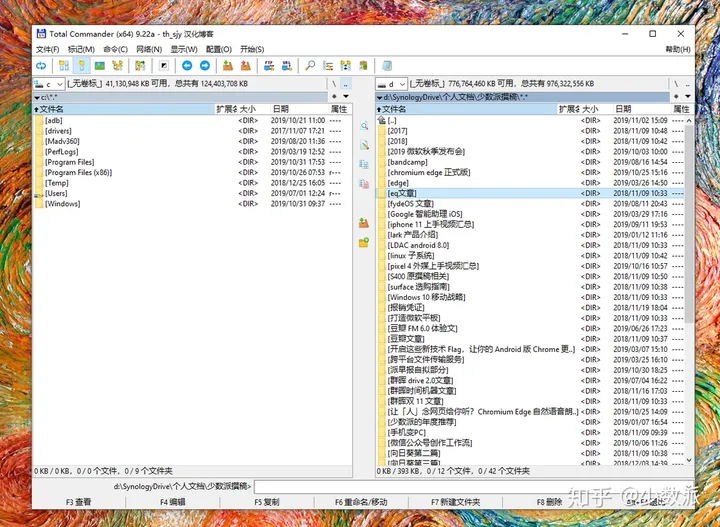This screenshot has height=527, width=720.
Task: Open the 配置(O) menu
Action: tap(219, 49)
